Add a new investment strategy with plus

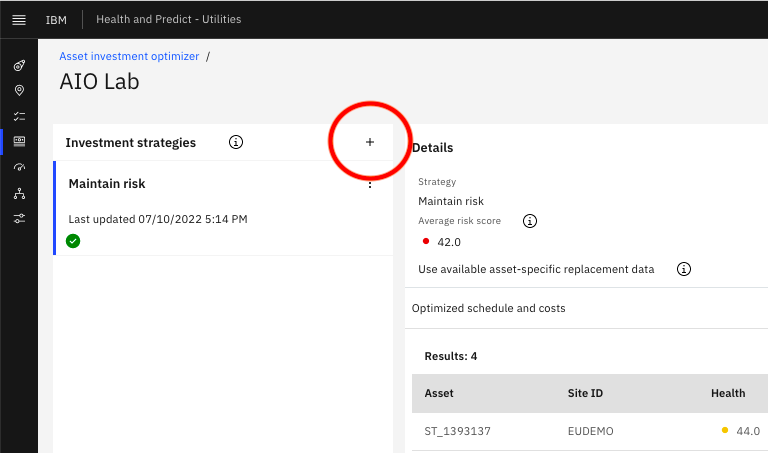pos(370,142)
